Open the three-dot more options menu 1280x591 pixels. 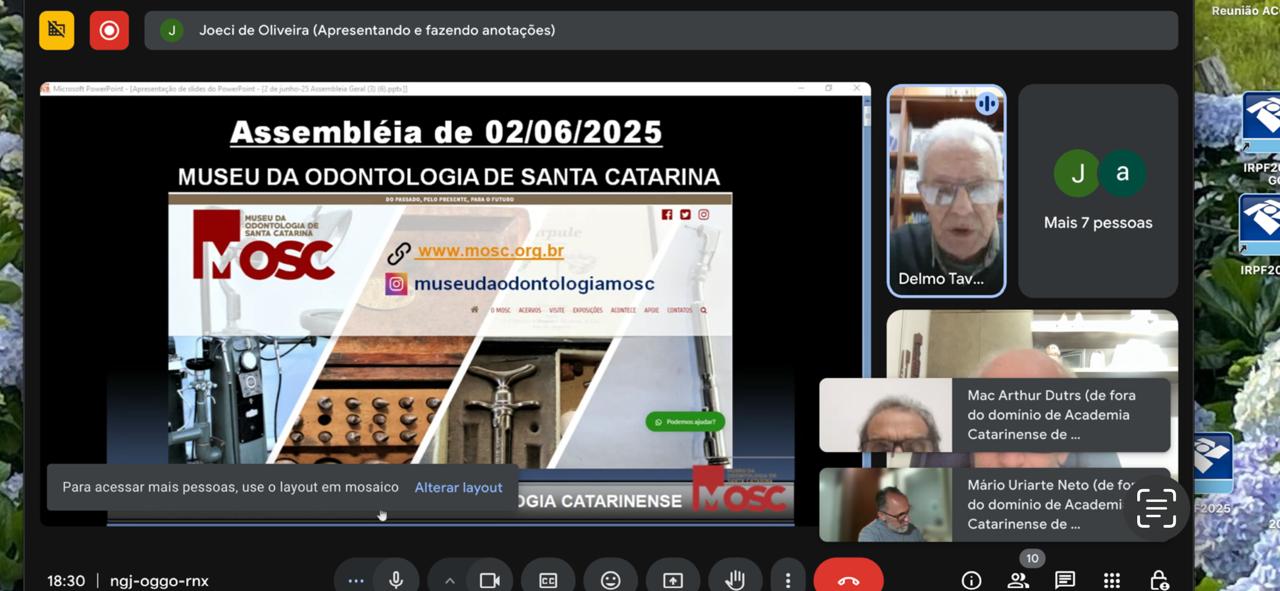click(788, 580)
